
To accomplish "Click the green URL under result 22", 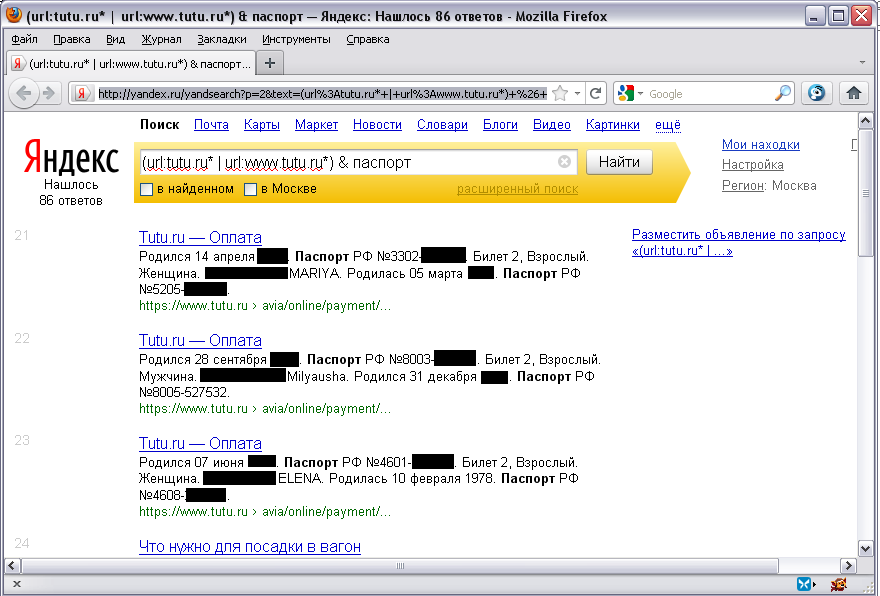I will tap(265, 409).
